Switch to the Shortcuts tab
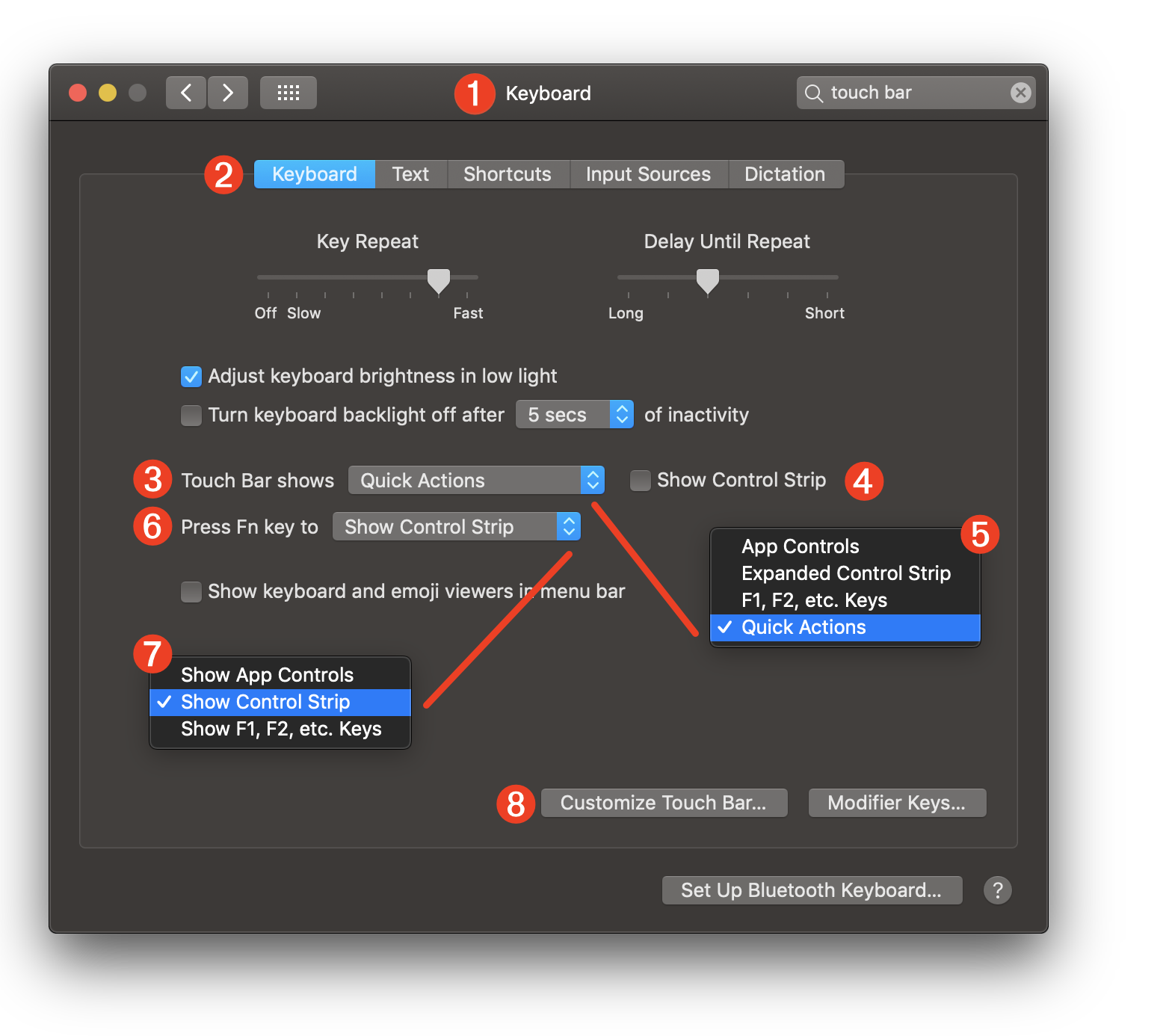This screenshot has height=1036, width=1166. click(x=508, y=173)
